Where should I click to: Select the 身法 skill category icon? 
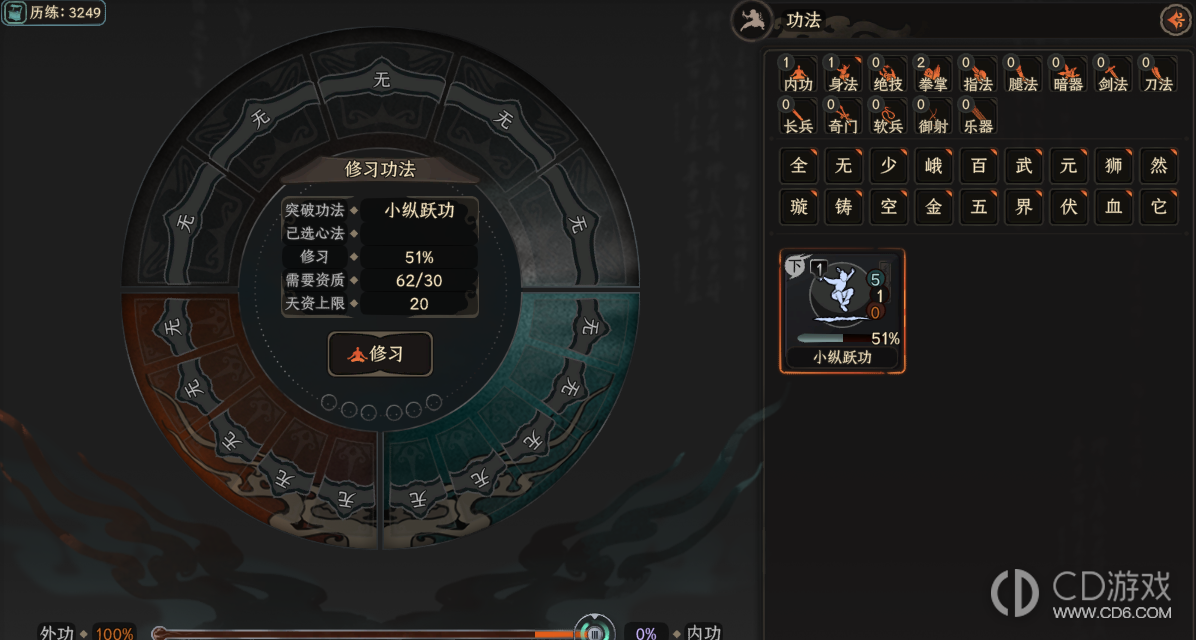[x=843, y=75]
